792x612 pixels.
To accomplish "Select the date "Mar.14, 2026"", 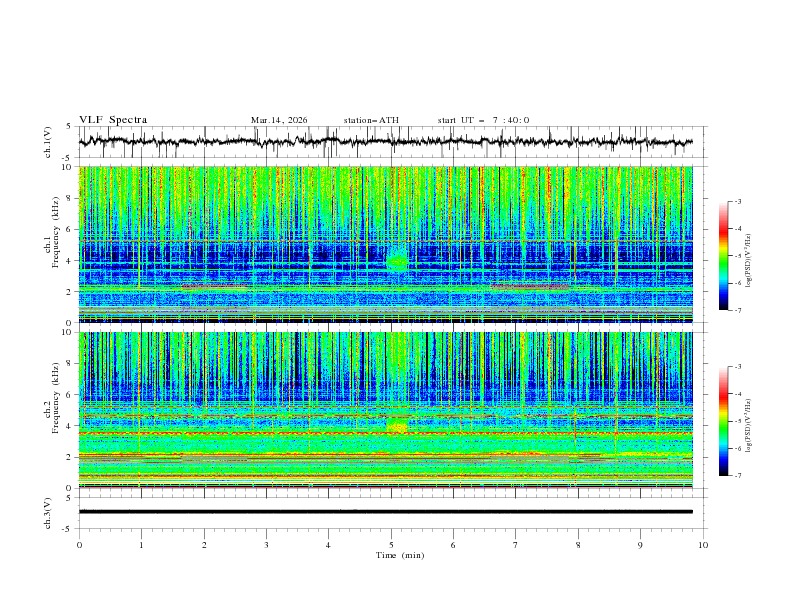I will pos(279,120).
